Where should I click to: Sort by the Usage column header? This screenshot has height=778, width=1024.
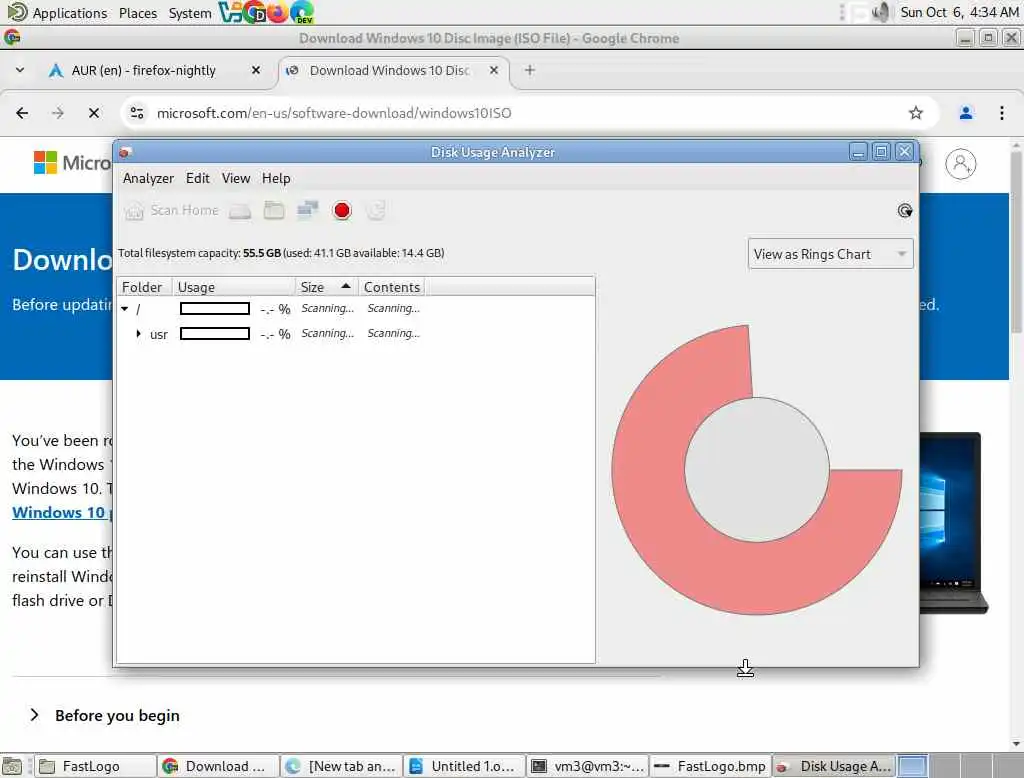click(x=234, y=287)
